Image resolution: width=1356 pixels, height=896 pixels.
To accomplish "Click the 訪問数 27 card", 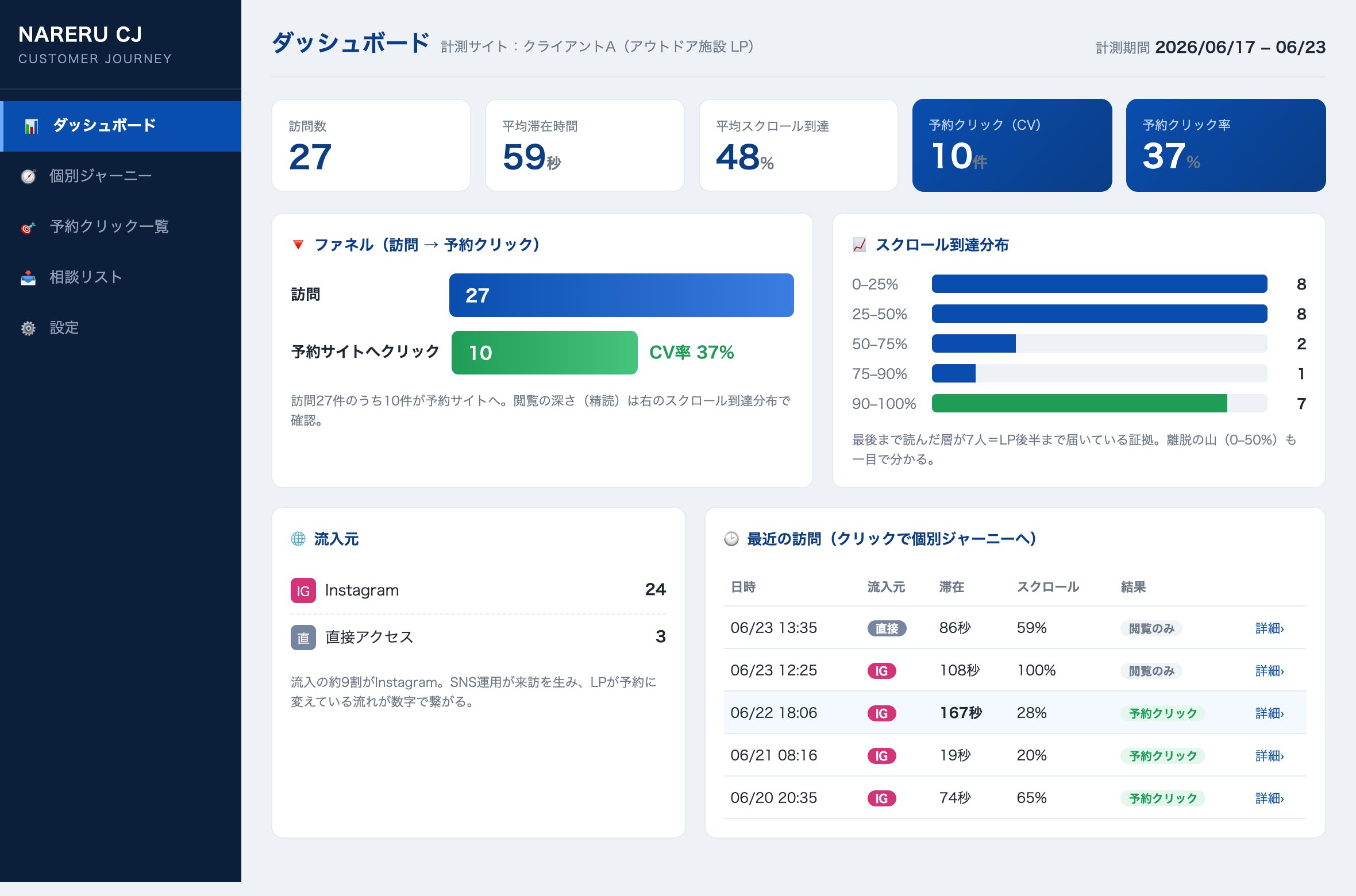I will click(x=371, y=145).
